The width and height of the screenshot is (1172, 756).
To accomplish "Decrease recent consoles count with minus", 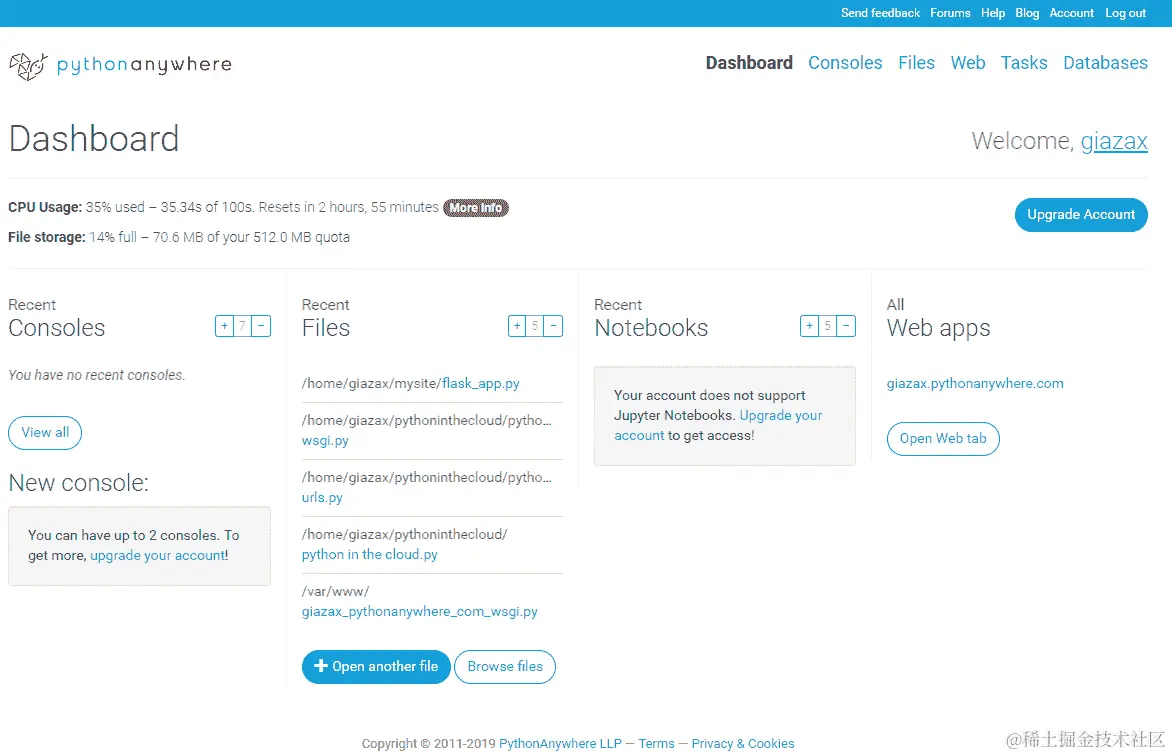I will (x=261, y=326).
